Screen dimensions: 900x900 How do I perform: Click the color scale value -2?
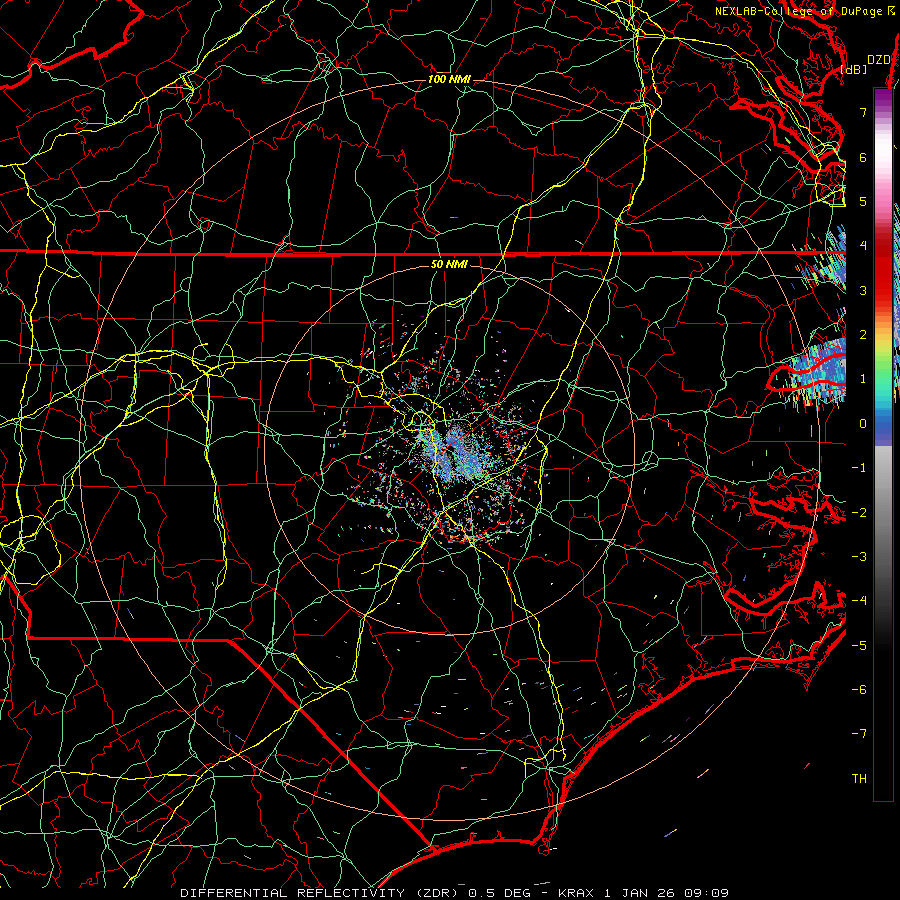859,513
